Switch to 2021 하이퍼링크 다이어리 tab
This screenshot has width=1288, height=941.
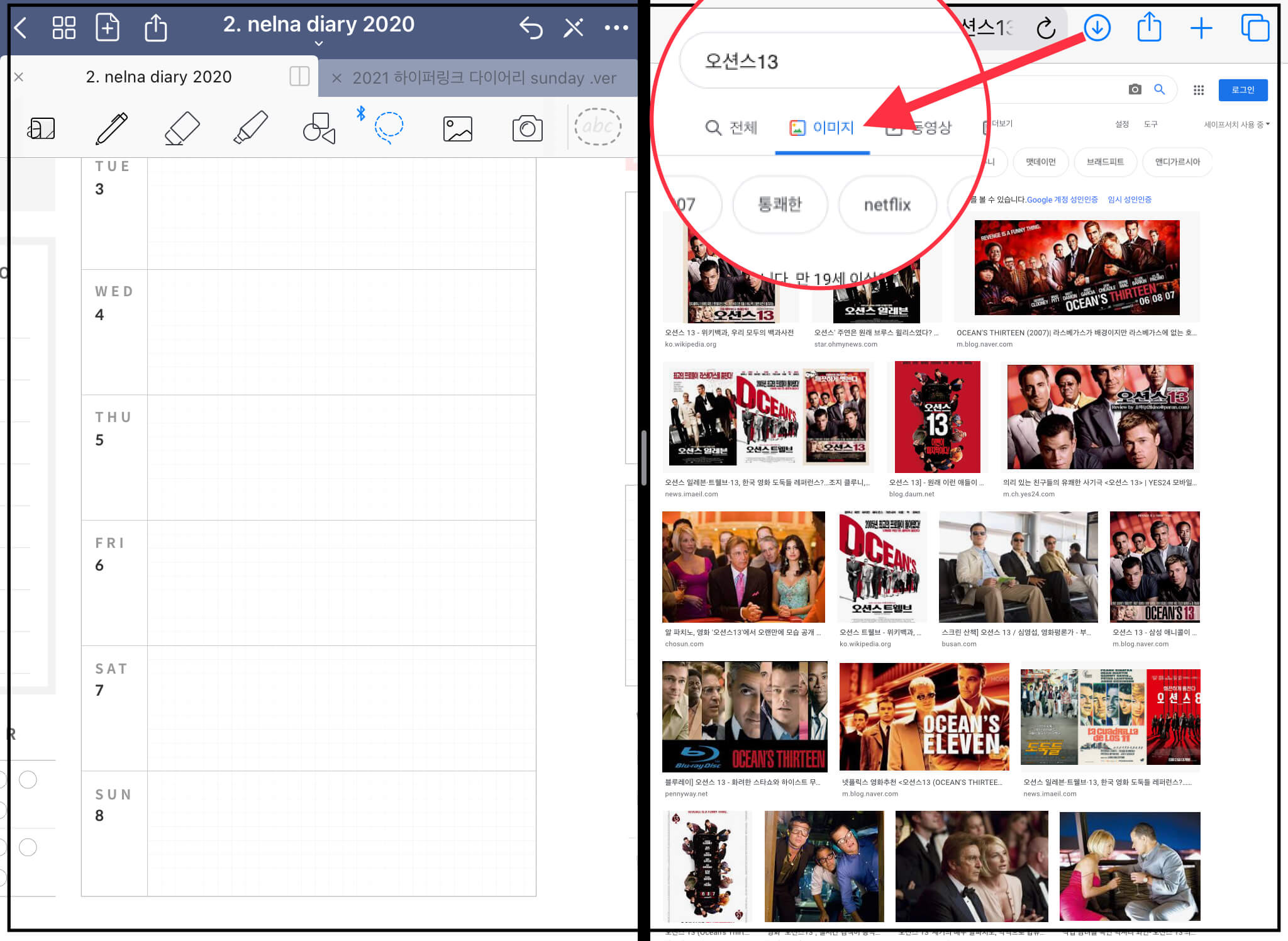484,78
